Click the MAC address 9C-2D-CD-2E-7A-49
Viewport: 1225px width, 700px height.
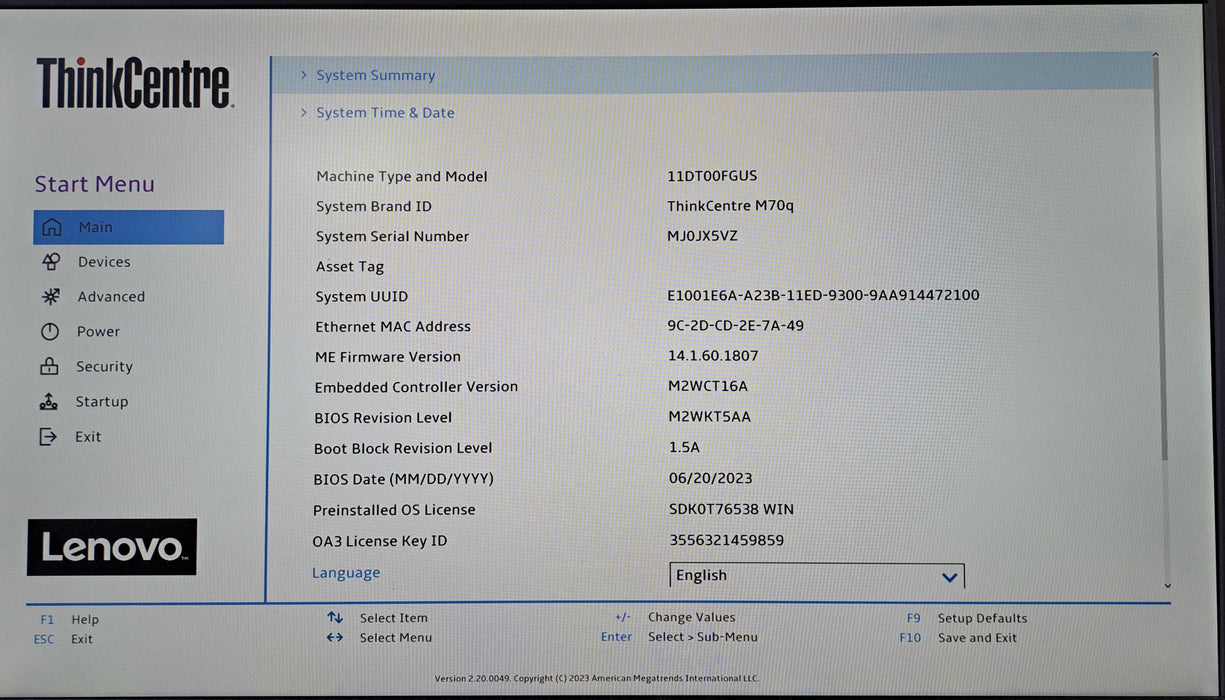pos(736,326)
